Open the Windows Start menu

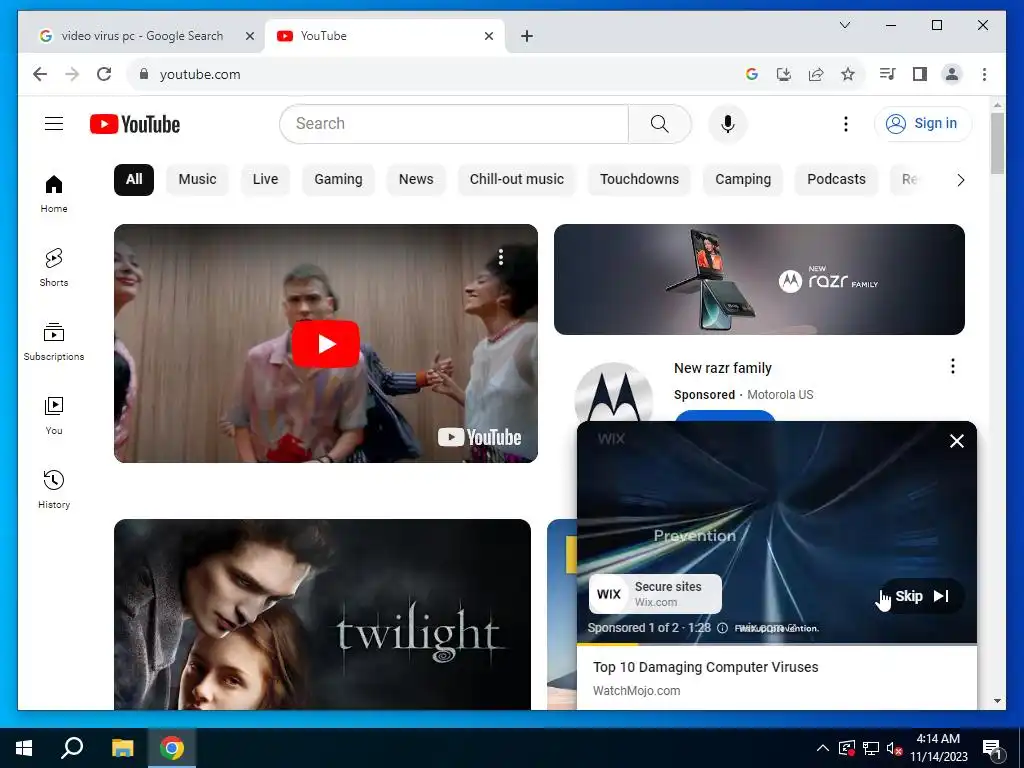pos(24,748)
